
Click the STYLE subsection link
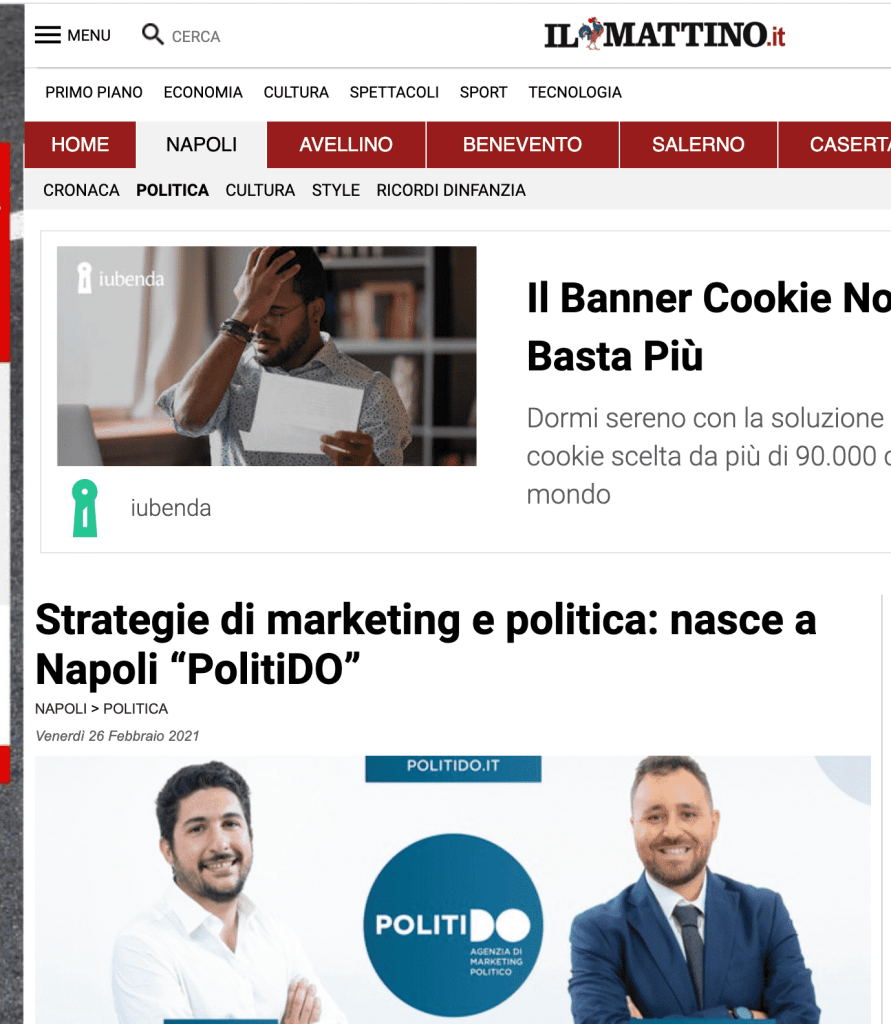336,190
